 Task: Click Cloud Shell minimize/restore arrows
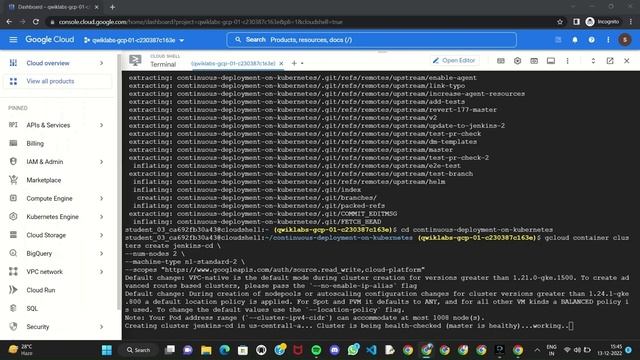point(593,61)
